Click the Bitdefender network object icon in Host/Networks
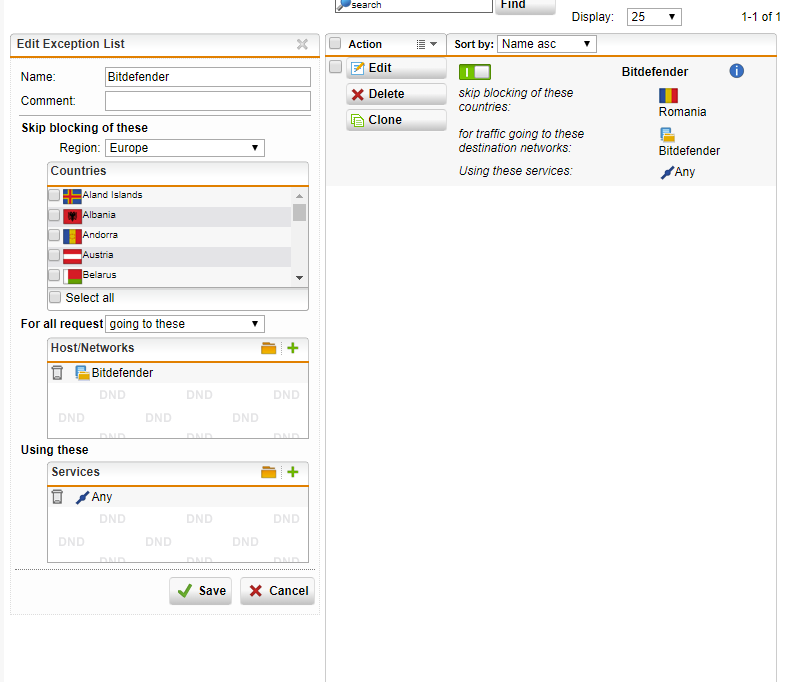The width and height of the screenshot is (792, 682). 82,373
